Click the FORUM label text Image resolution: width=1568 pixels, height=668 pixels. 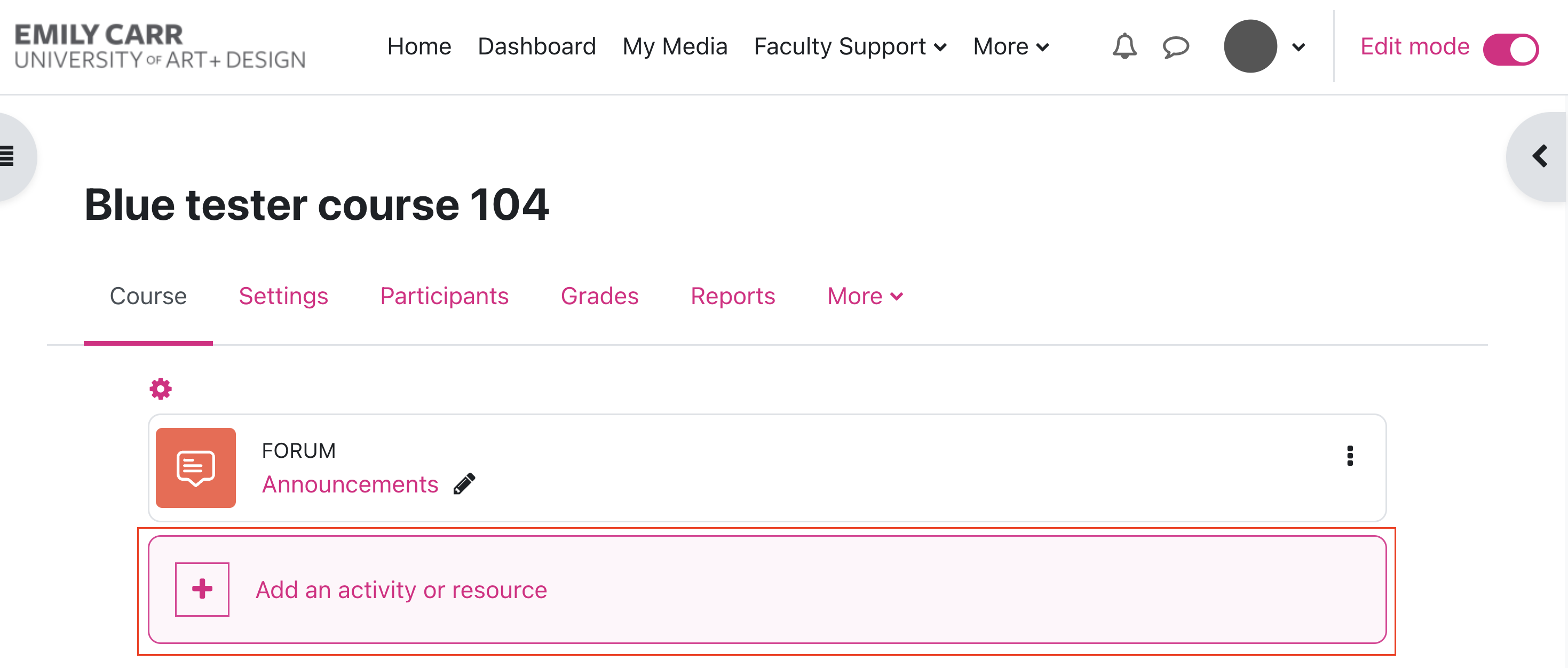click(298, 451)
